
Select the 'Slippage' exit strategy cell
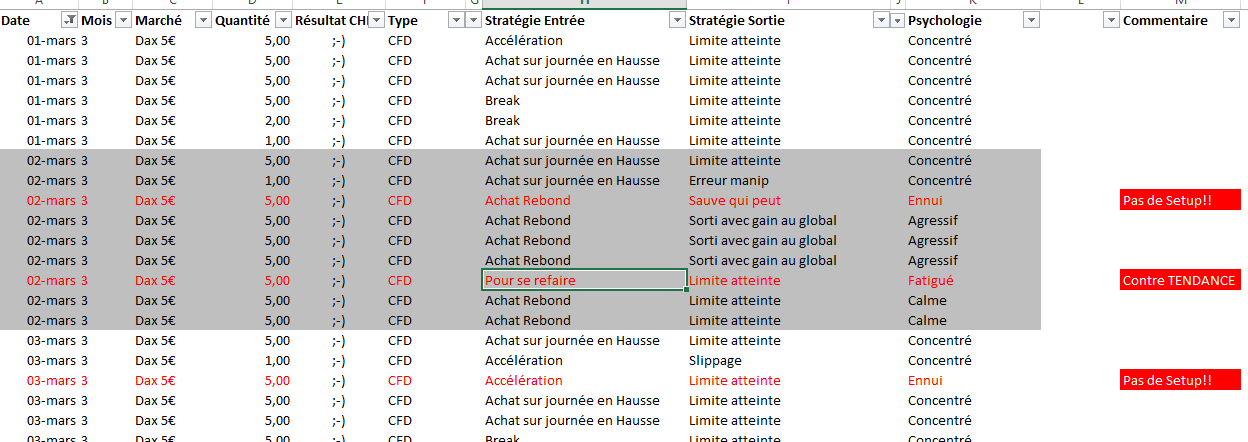[x=716, y=361]
